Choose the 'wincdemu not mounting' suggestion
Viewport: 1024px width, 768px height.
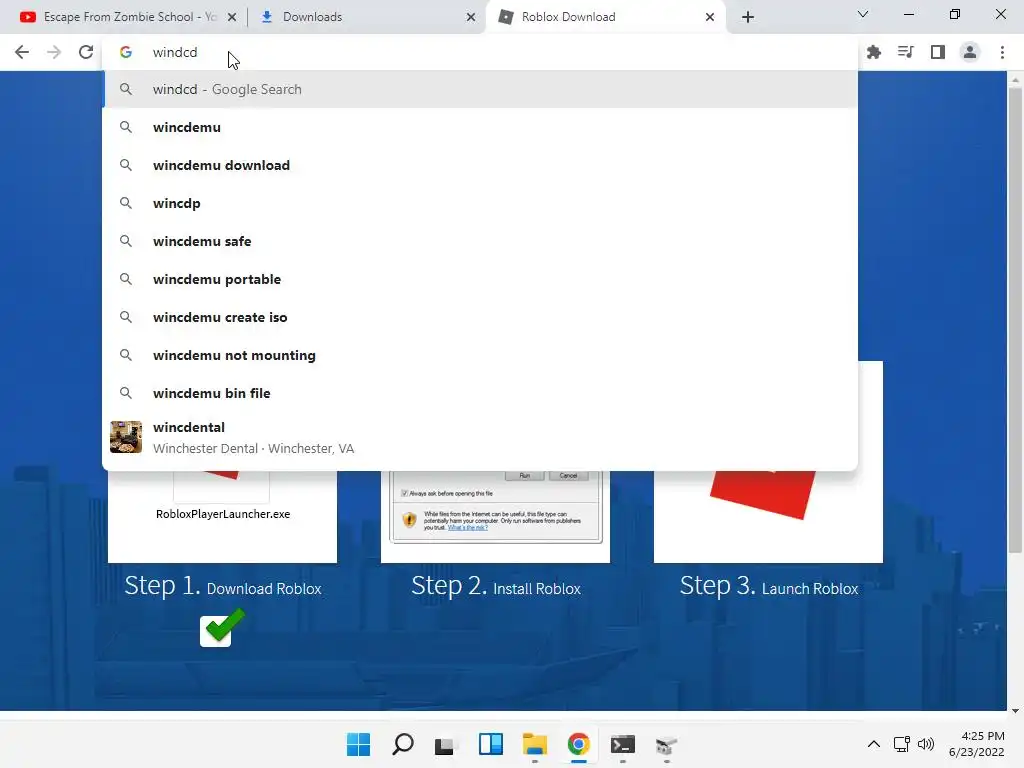480,355
